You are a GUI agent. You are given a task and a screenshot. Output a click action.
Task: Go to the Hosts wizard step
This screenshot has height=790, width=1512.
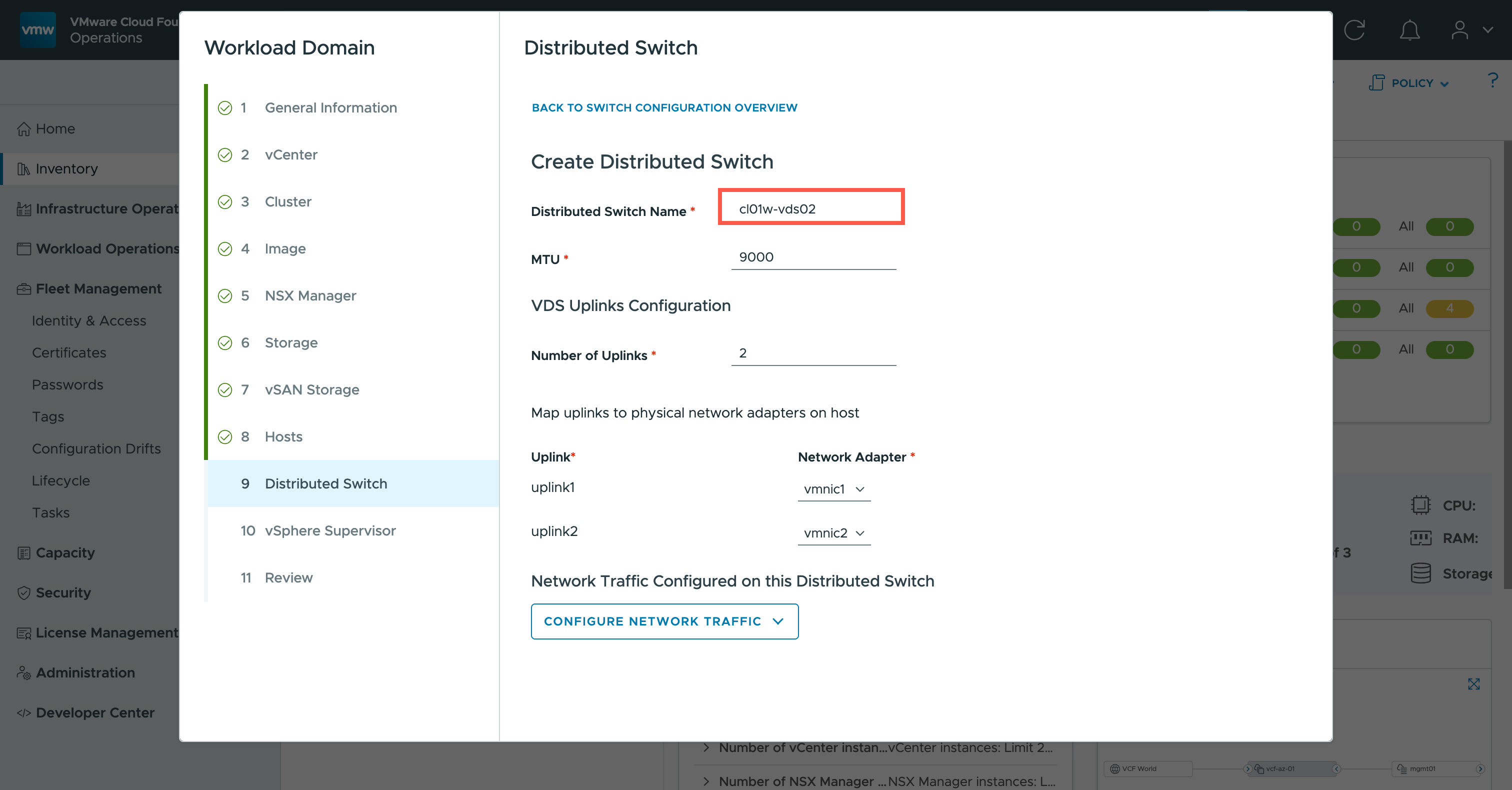(x=283, y=436)
